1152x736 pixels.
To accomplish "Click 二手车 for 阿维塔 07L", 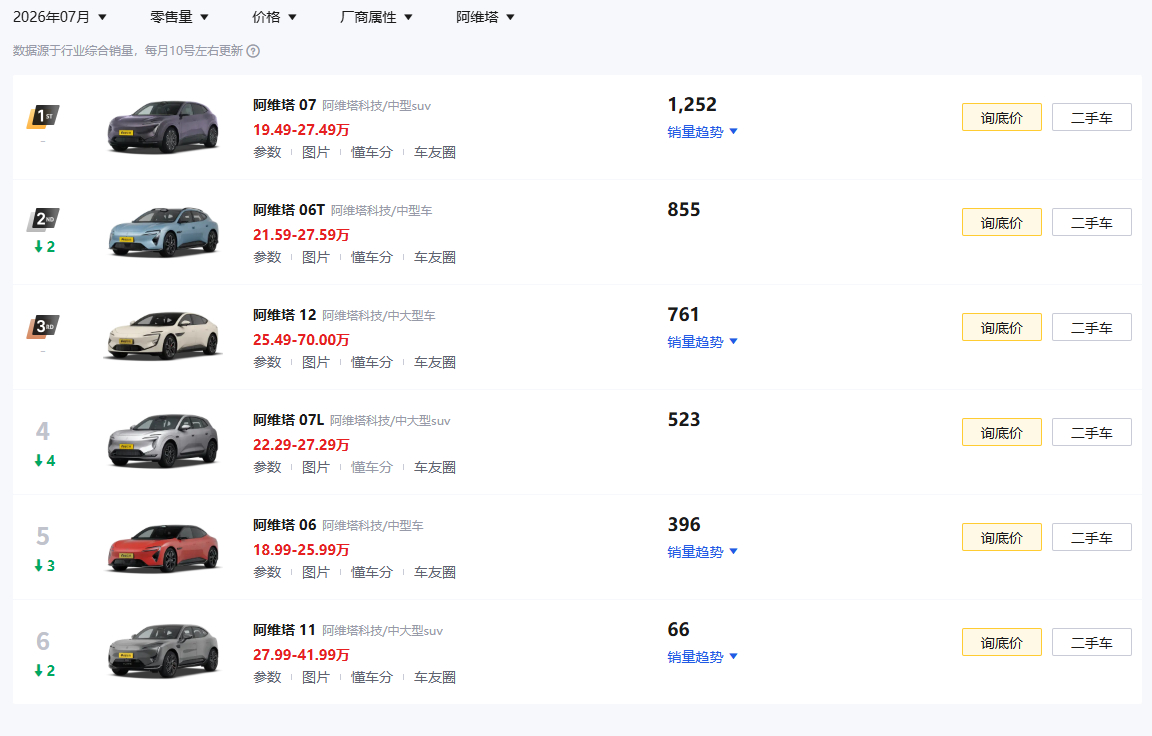I will (x=1092, y=433).
